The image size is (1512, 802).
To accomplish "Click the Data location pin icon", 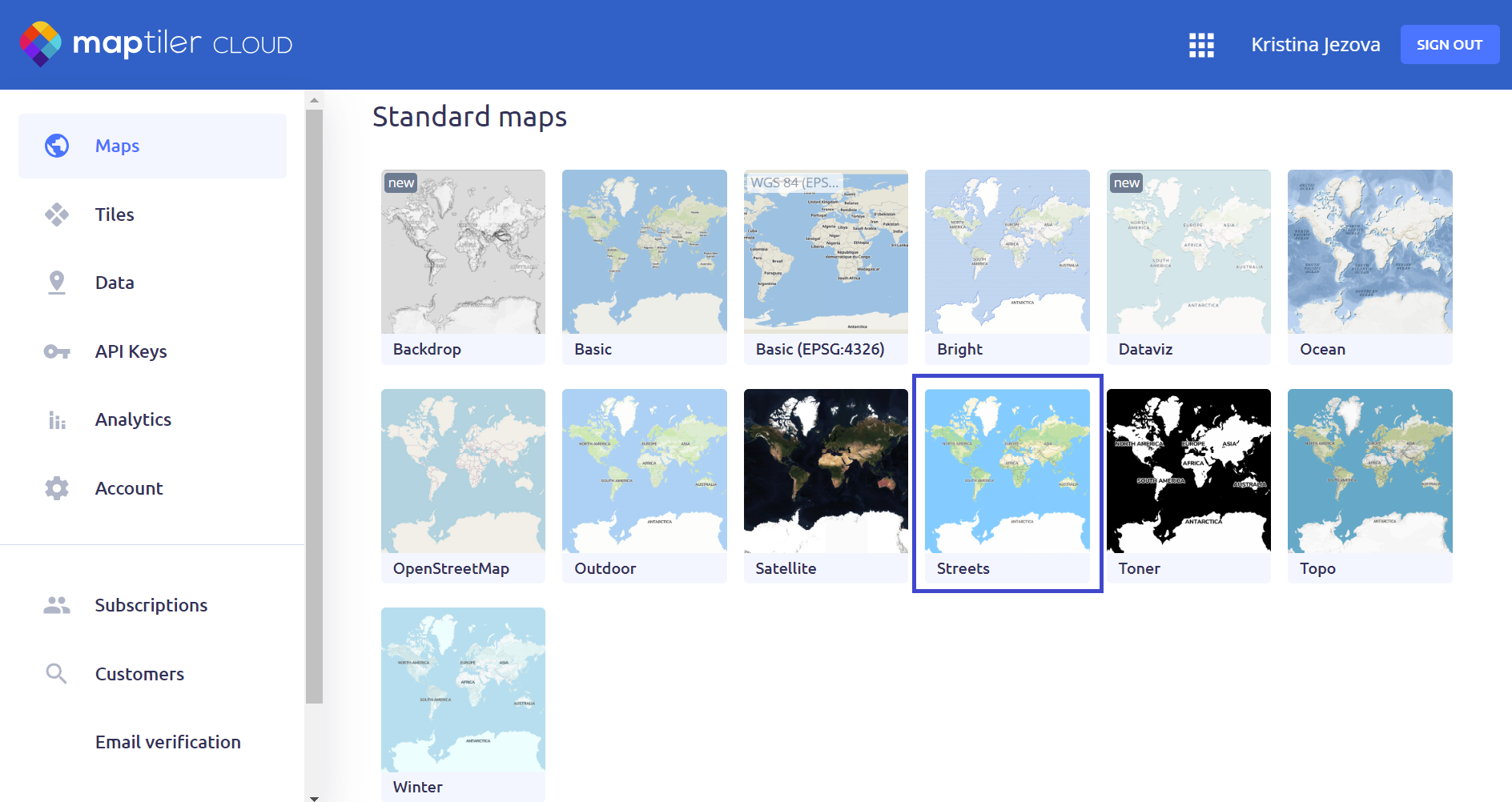I will click(57, 283).
